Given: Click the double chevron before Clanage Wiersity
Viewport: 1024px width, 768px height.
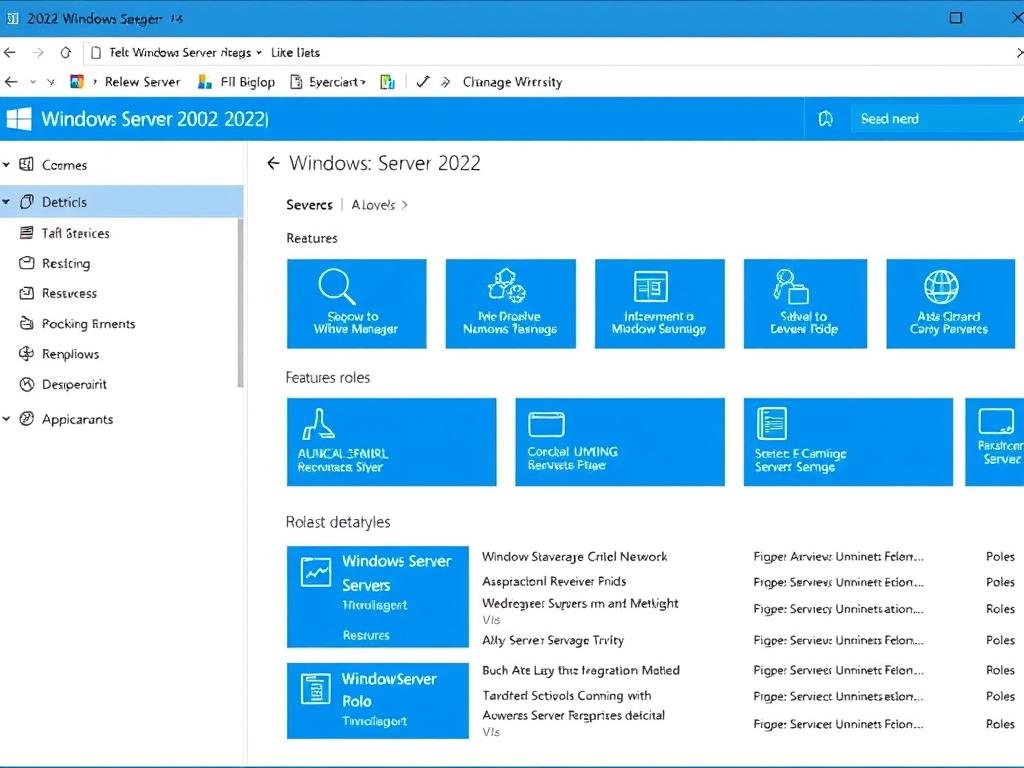Looking at the screenshot, I should 445,82.
